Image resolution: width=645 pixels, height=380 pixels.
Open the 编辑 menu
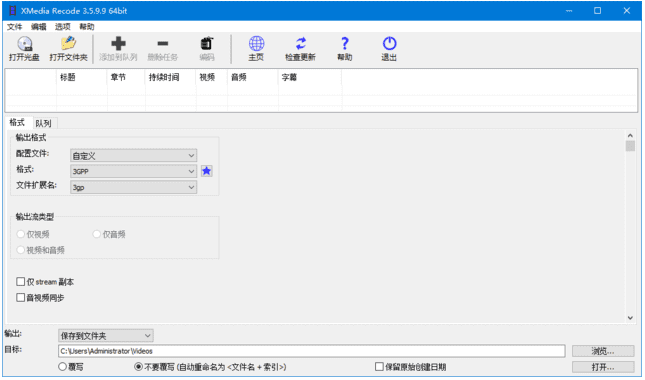39,27
